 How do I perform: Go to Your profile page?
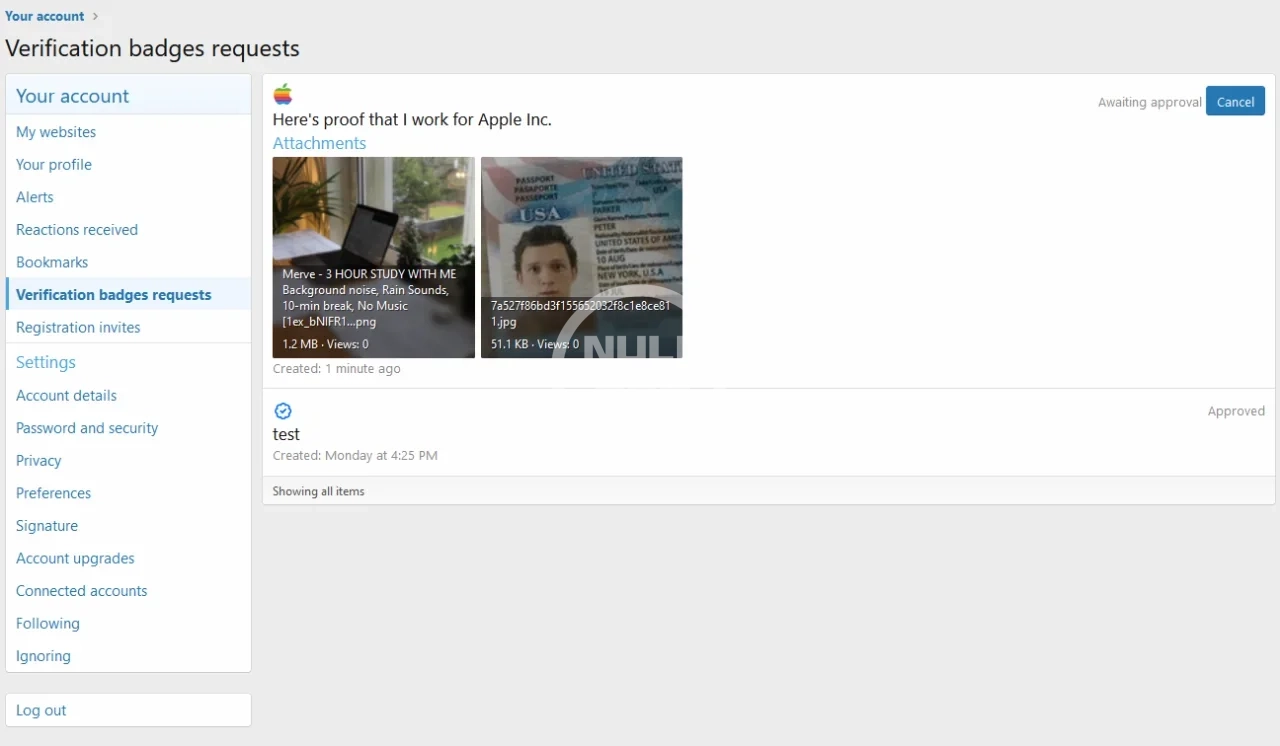click(x=54, y=165)
